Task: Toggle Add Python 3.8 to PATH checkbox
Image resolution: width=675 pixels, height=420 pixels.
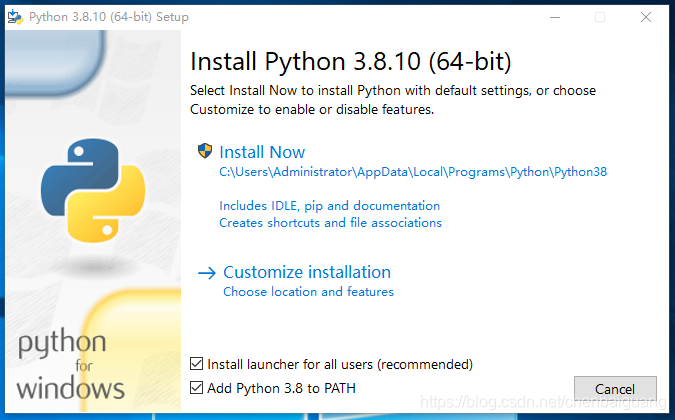Action: coord(196,388)
